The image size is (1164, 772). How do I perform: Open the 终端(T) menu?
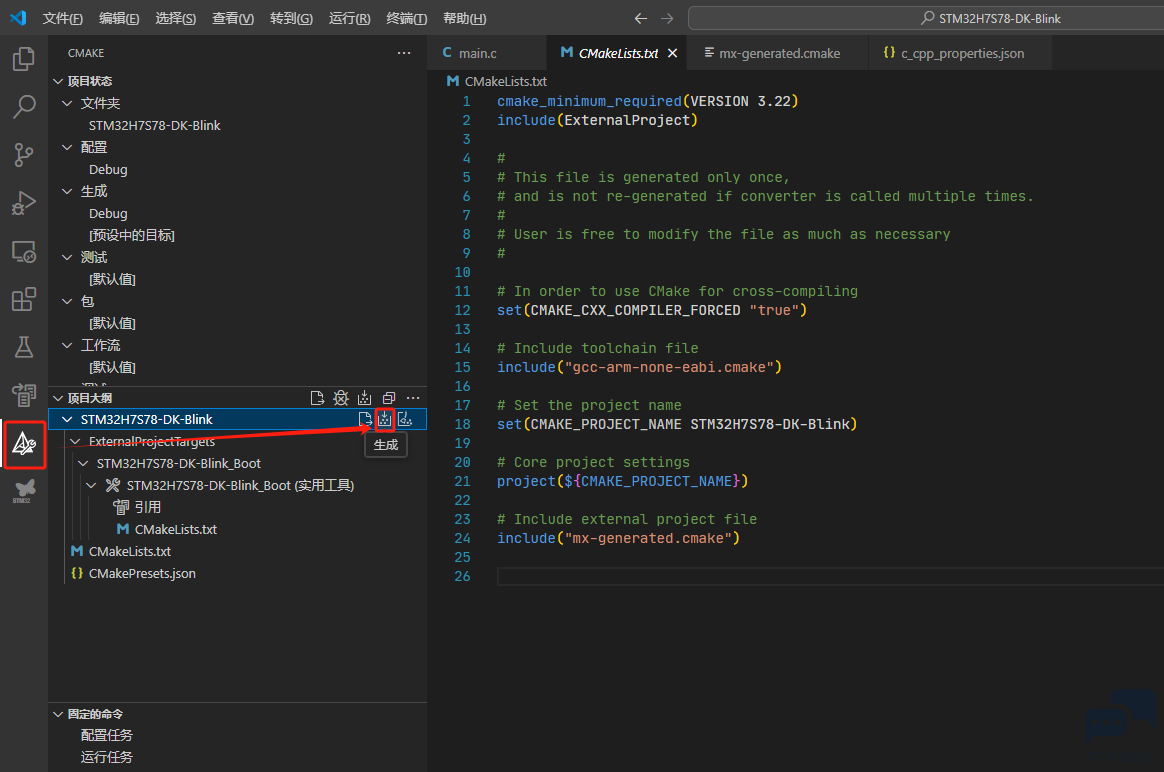pos(406,19)
